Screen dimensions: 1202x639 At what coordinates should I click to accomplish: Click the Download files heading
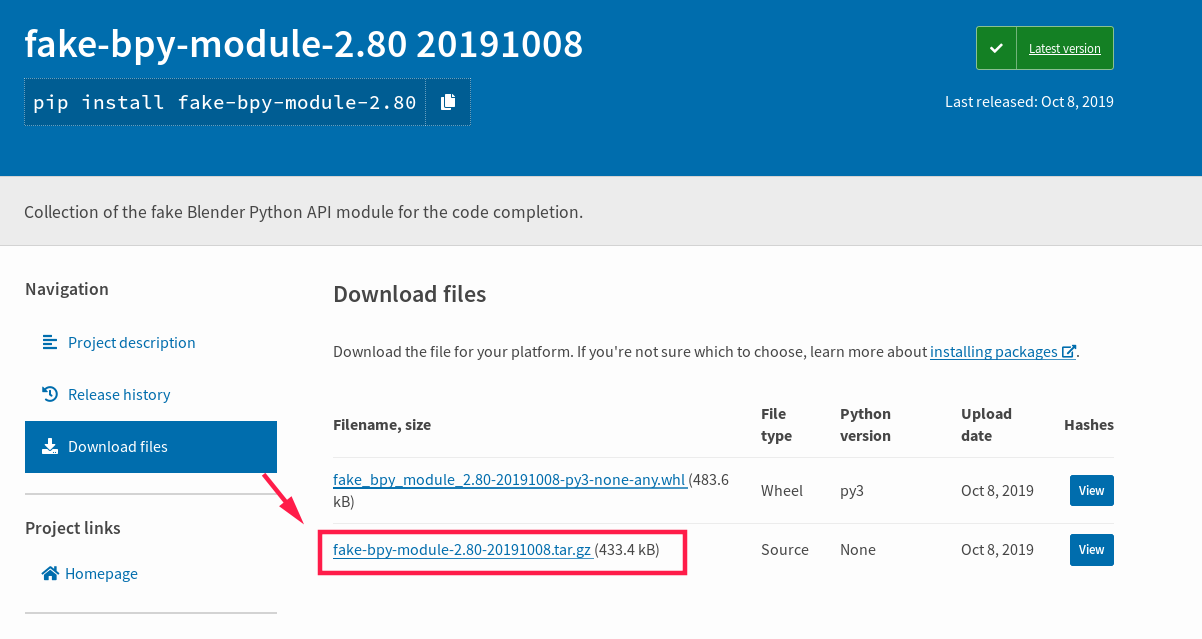tap(410, 294)
